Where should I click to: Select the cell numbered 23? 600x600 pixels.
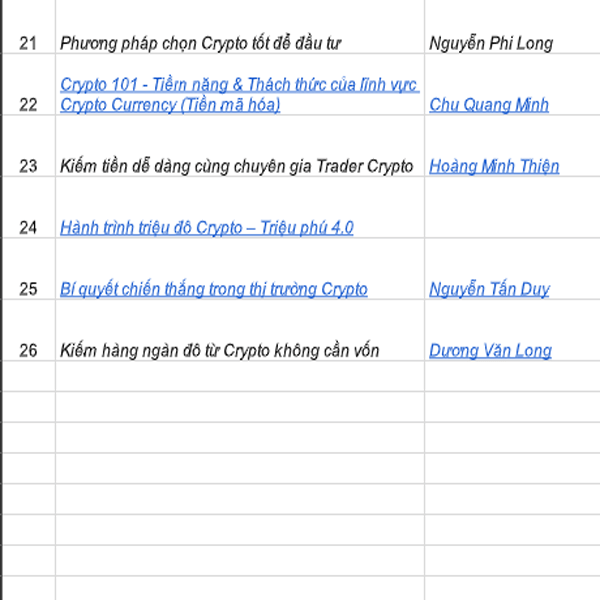point(29,146)
